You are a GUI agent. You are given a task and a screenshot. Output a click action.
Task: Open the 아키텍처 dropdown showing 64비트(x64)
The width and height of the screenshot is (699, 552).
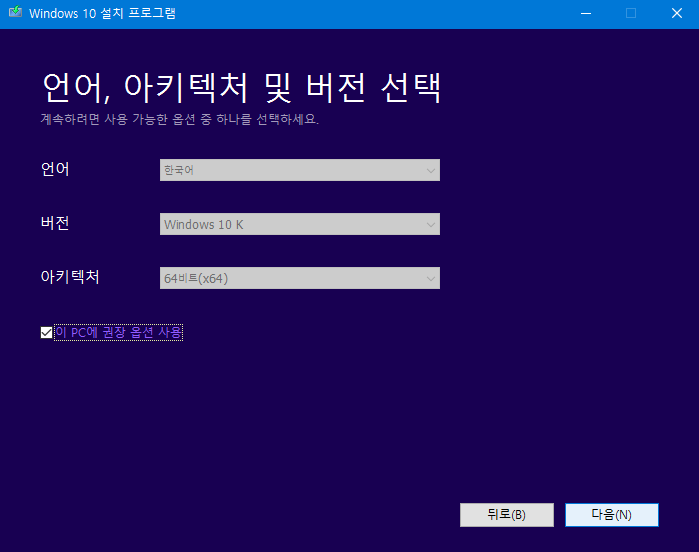click(300, 278)
